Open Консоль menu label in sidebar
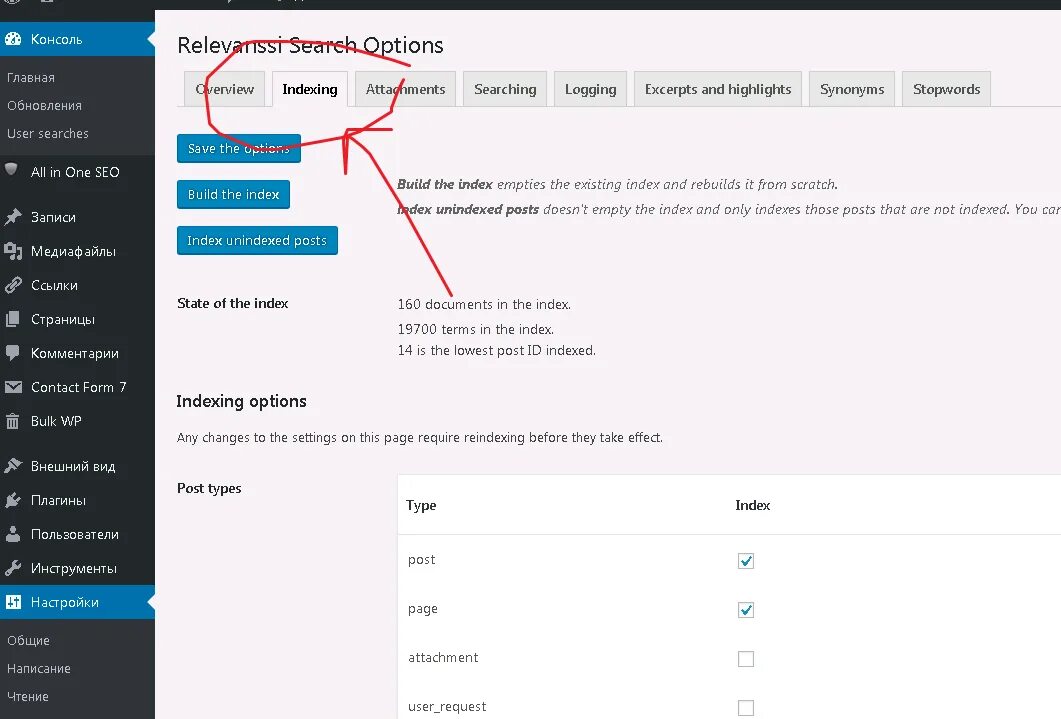The image size is (1061, 719). click(x=57, y=39)
